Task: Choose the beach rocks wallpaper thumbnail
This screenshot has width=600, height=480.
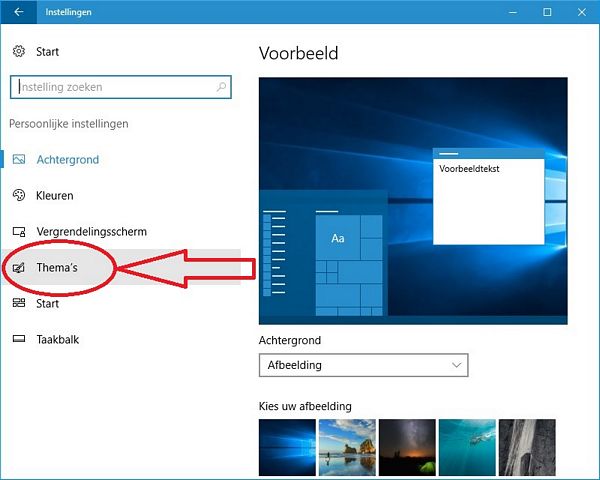Action: pyautogui.click(x=347, y=447)
